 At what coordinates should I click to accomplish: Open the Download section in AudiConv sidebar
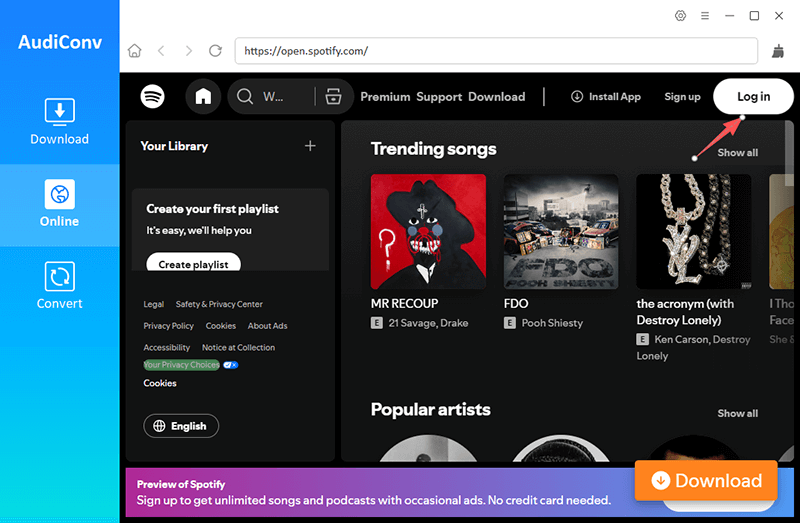pos(60,121)
